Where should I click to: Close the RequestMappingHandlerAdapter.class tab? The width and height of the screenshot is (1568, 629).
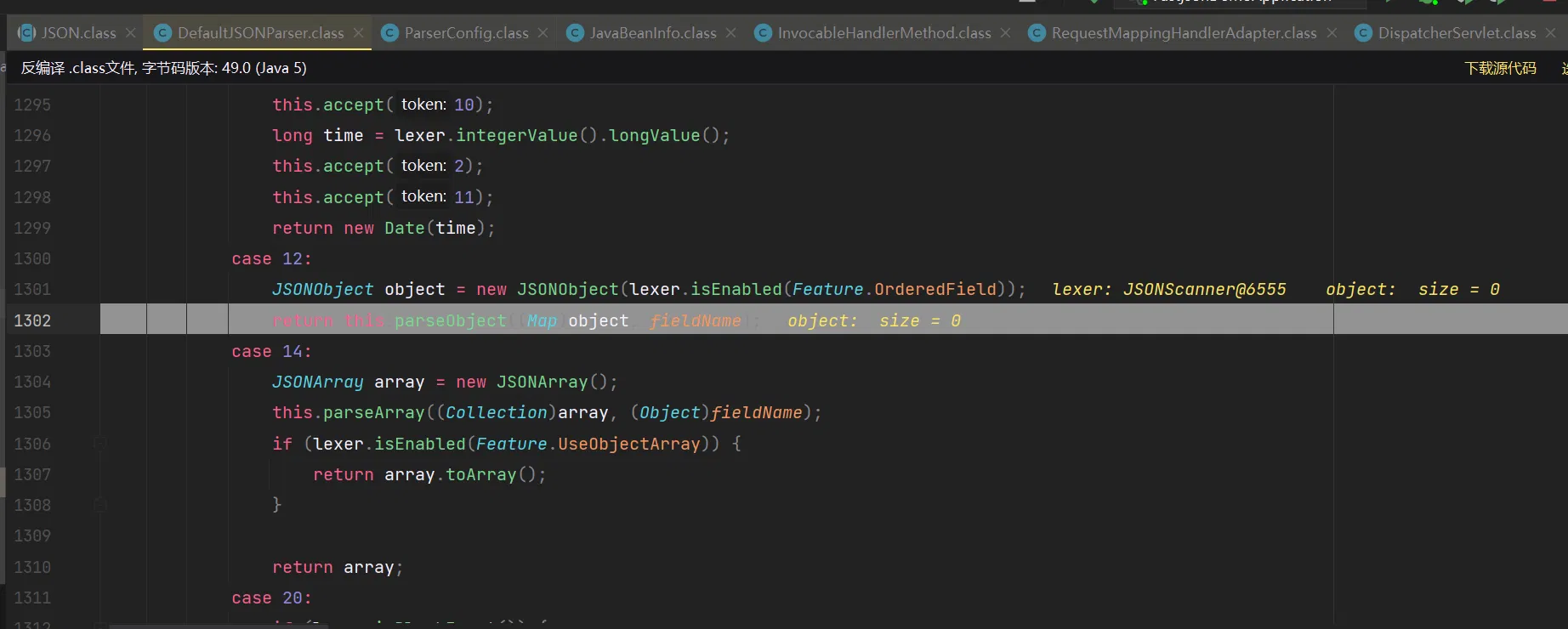[x=1332, y=33]
